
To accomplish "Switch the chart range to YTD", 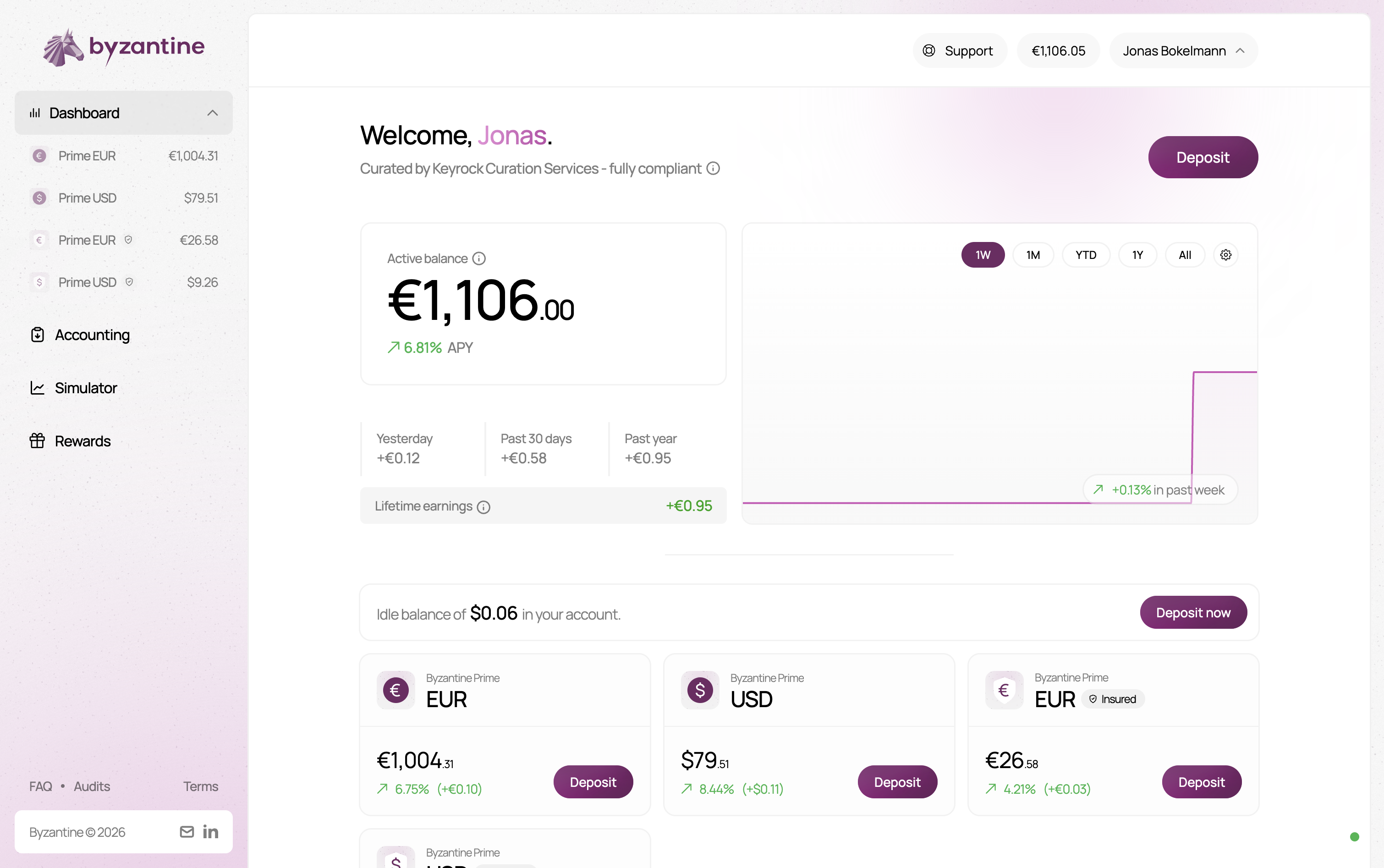I will 1086,255.
